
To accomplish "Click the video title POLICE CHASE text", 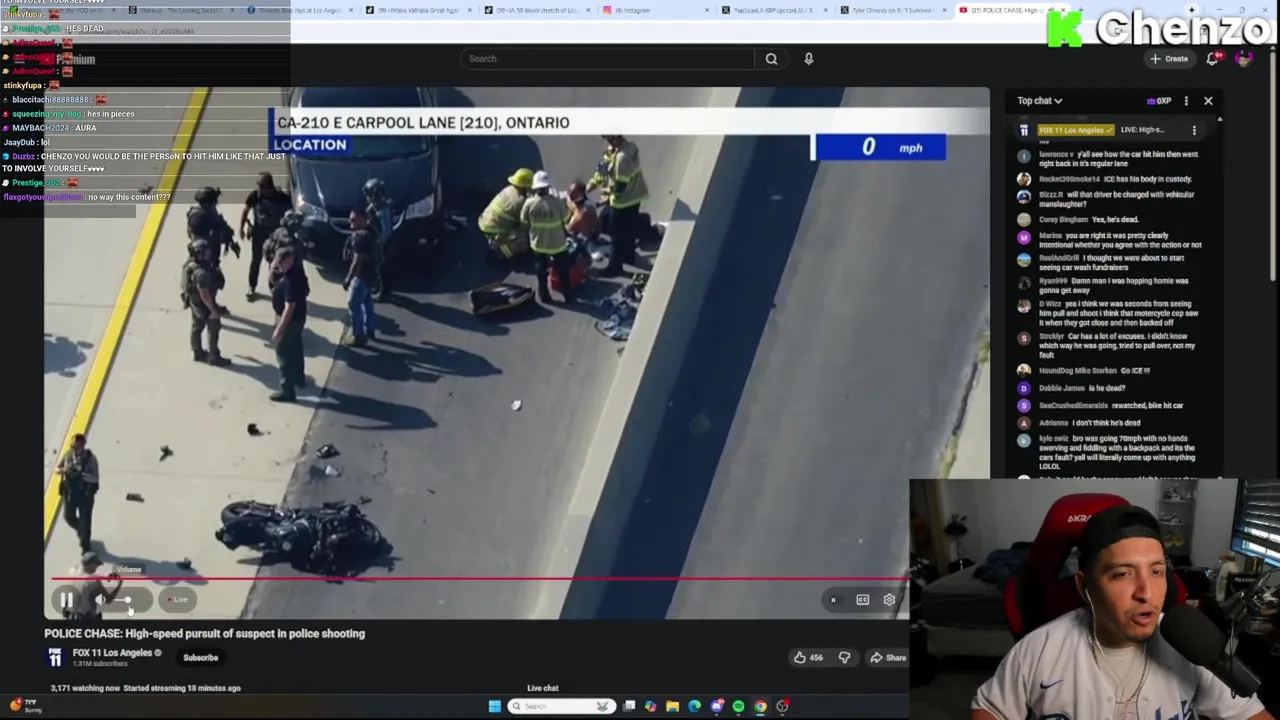I will point(204,633).
